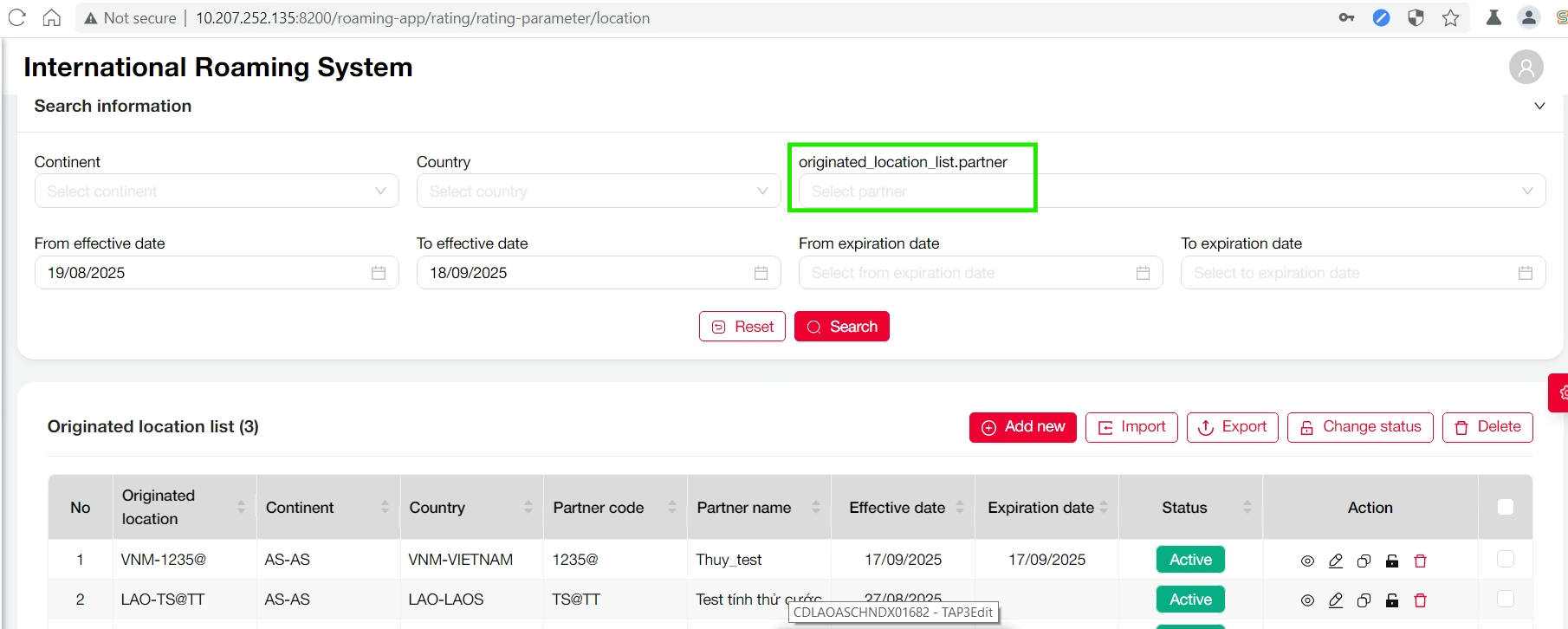Screen dimensions: 1568x629
Task: Open calendar icon in From effective date
Action: click(379, 273)
